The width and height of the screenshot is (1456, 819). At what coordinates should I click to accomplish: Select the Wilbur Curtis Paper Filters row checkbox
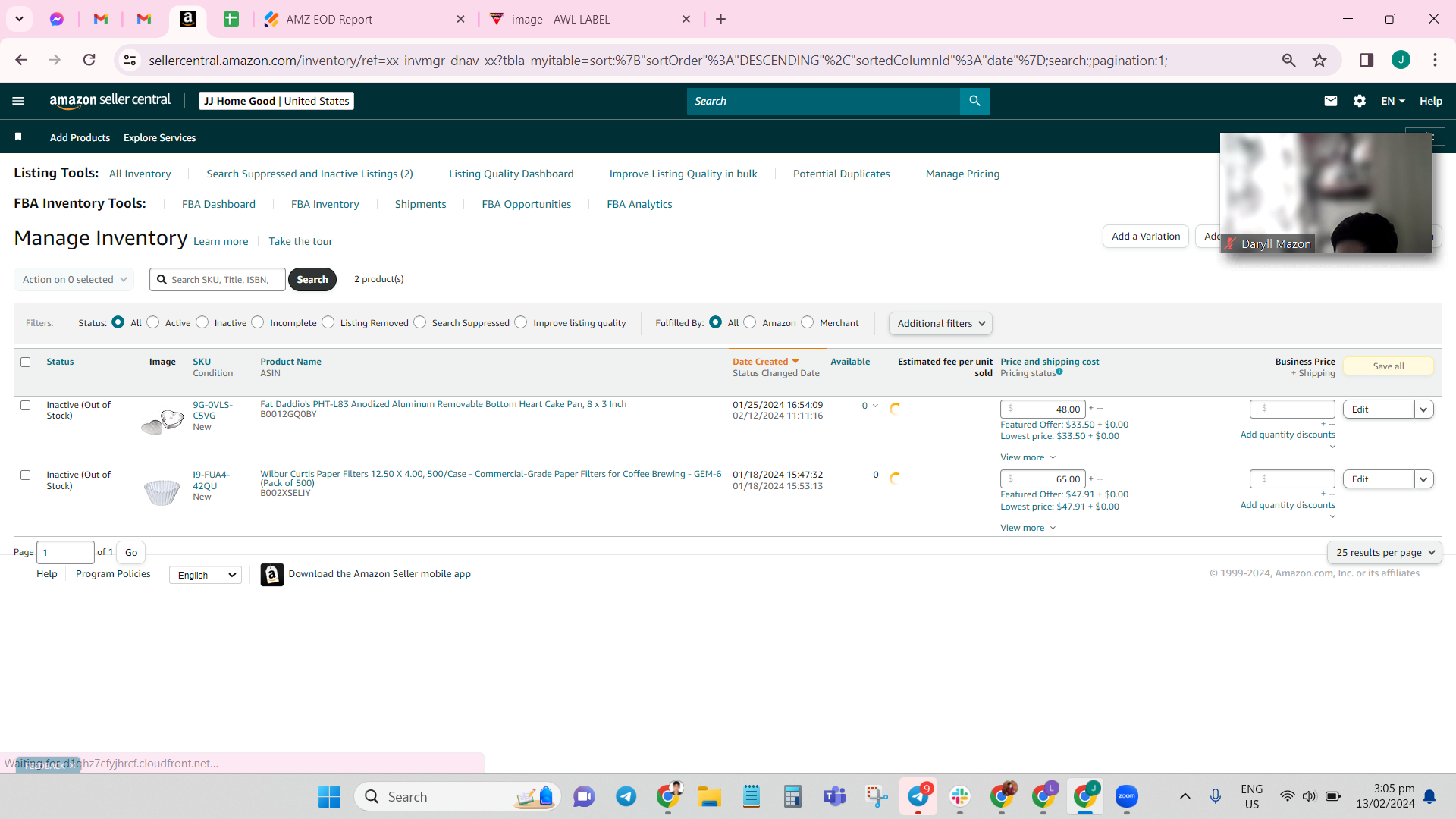click(25, 475)
